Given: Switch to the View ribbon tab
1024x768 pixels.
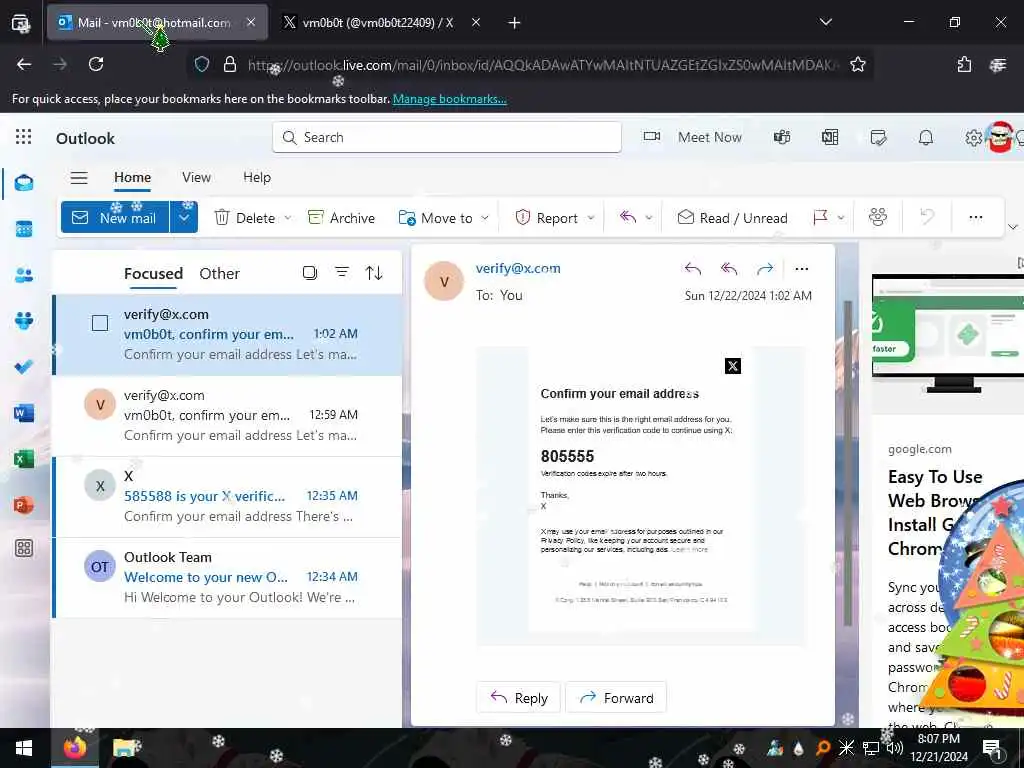Looking at the screenshot, I should coord(196,178).
